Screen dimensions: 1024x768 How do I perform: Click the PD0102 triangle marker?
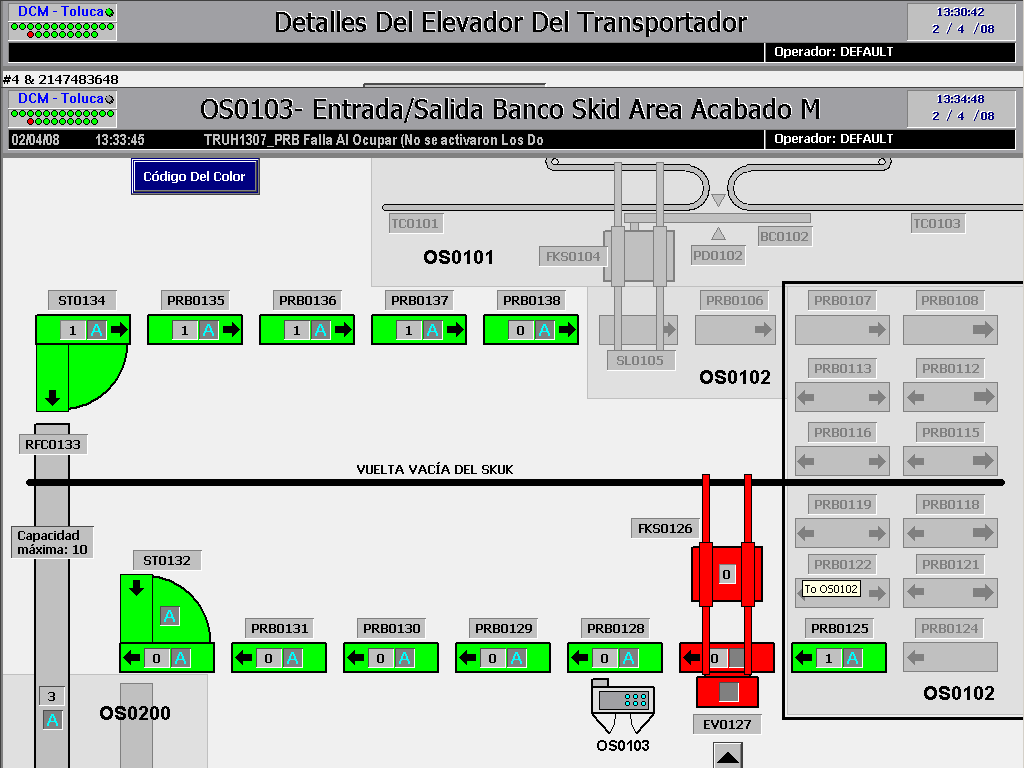pyautogui.click(x=718, y=234)
